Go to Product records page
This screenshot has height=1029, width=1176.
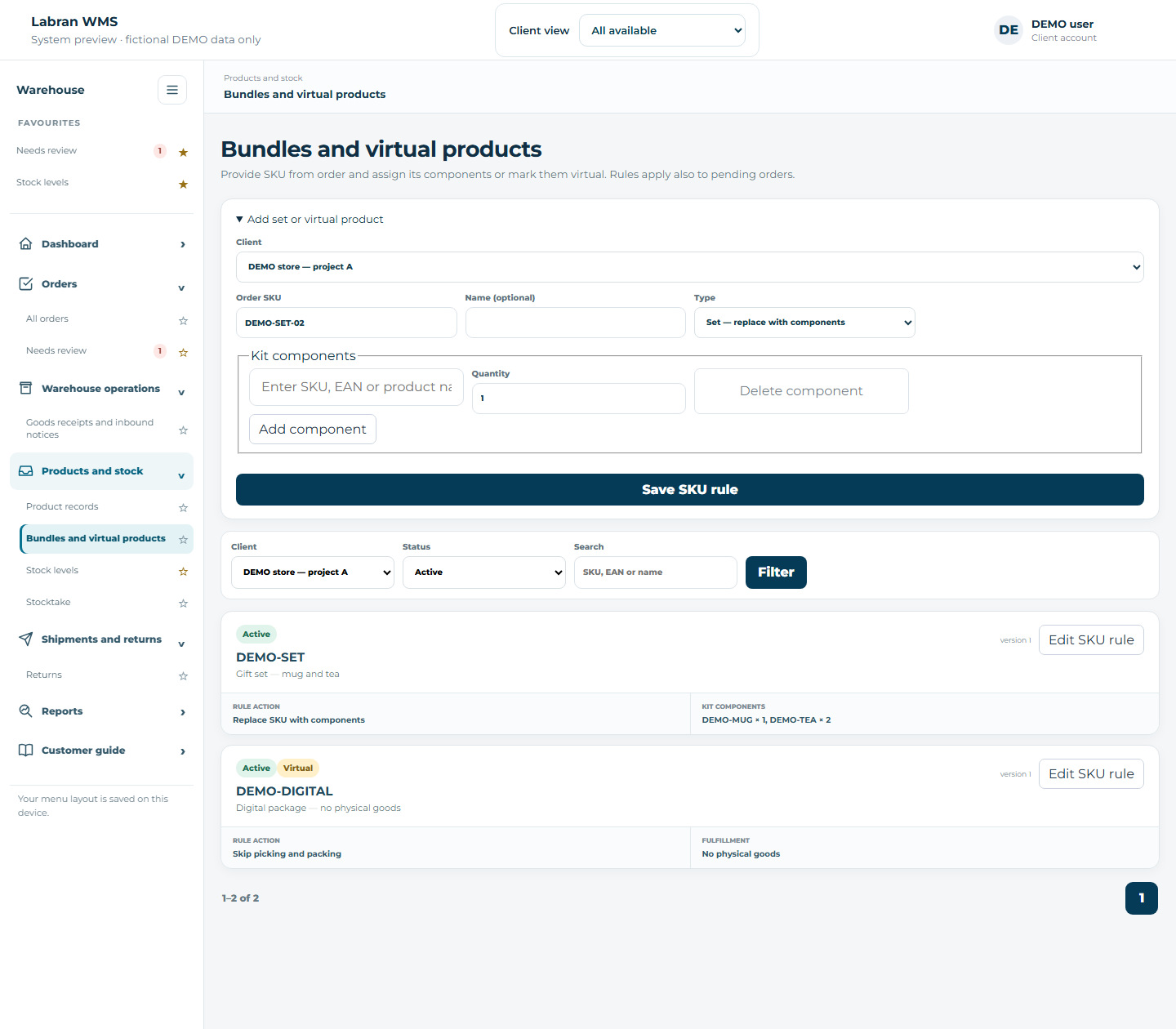(62, 506)
